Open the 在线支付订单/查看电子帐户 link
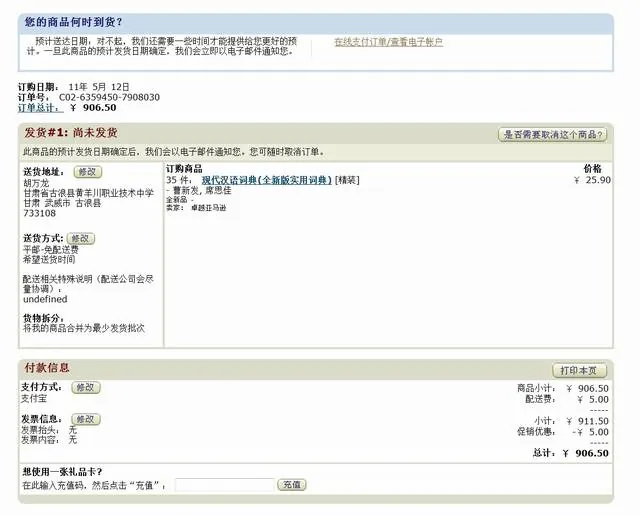Screen dimensions: 640x516 point(388,42)
